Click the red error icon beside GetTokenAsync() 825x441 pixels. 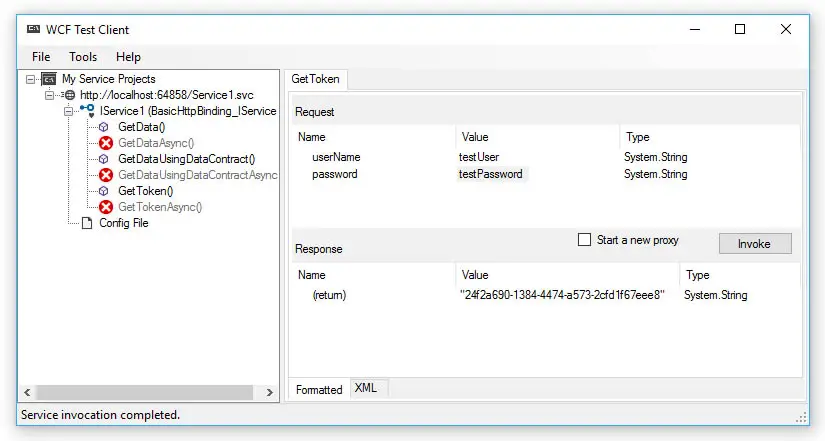click(106, 207)
